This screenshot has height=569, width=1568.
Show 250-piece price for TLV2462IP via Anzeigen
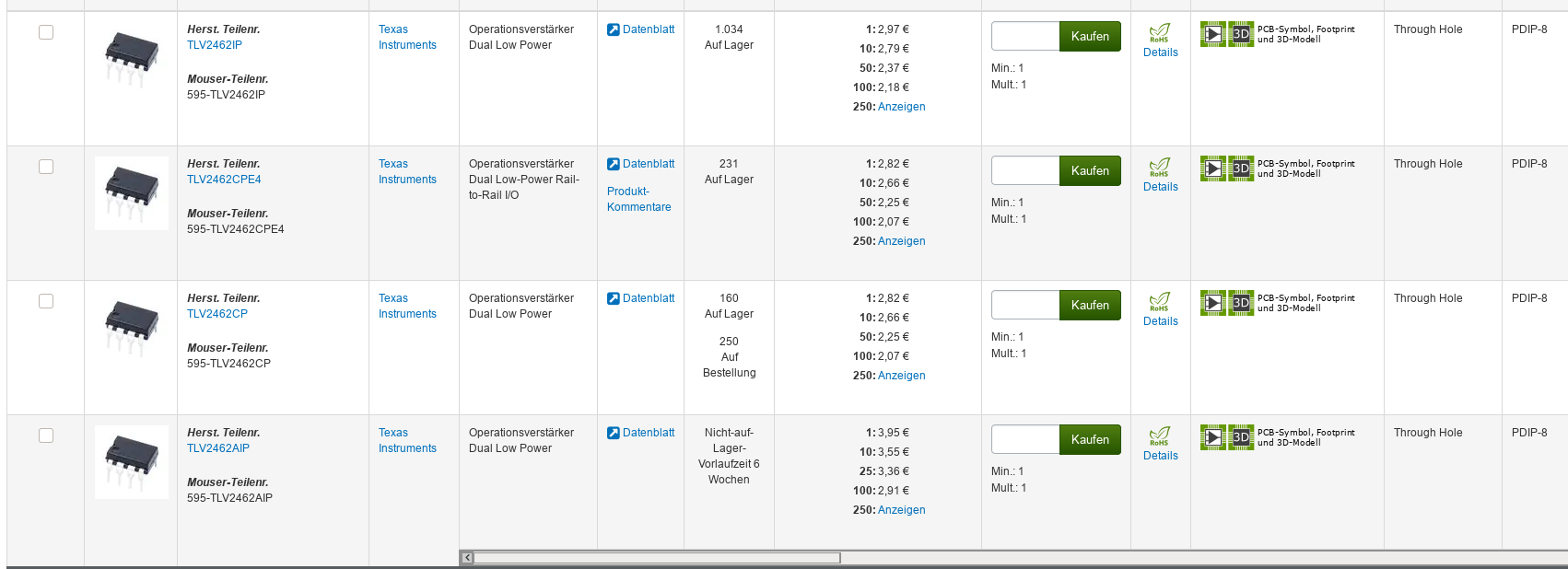pos(901,107)
